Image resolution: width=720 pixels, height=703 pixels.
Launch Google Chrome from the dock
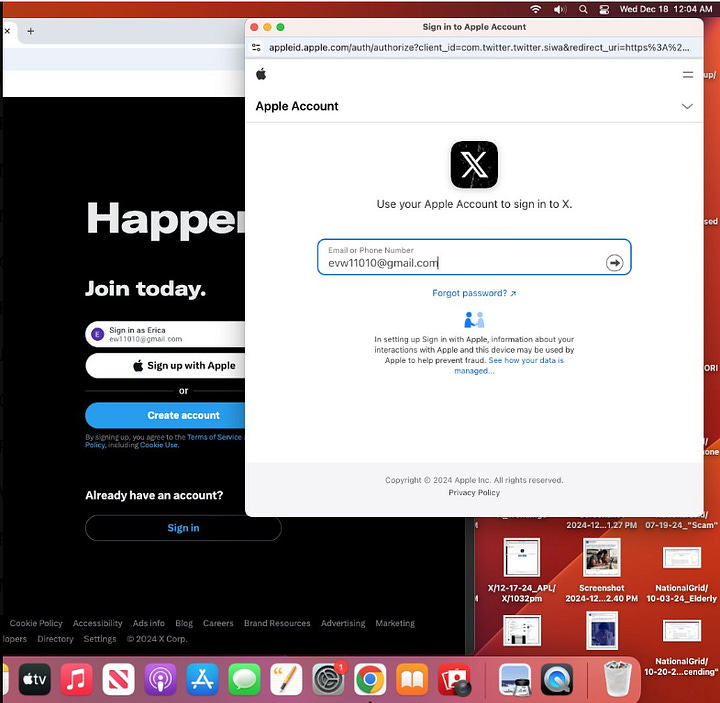click(370, 679)
